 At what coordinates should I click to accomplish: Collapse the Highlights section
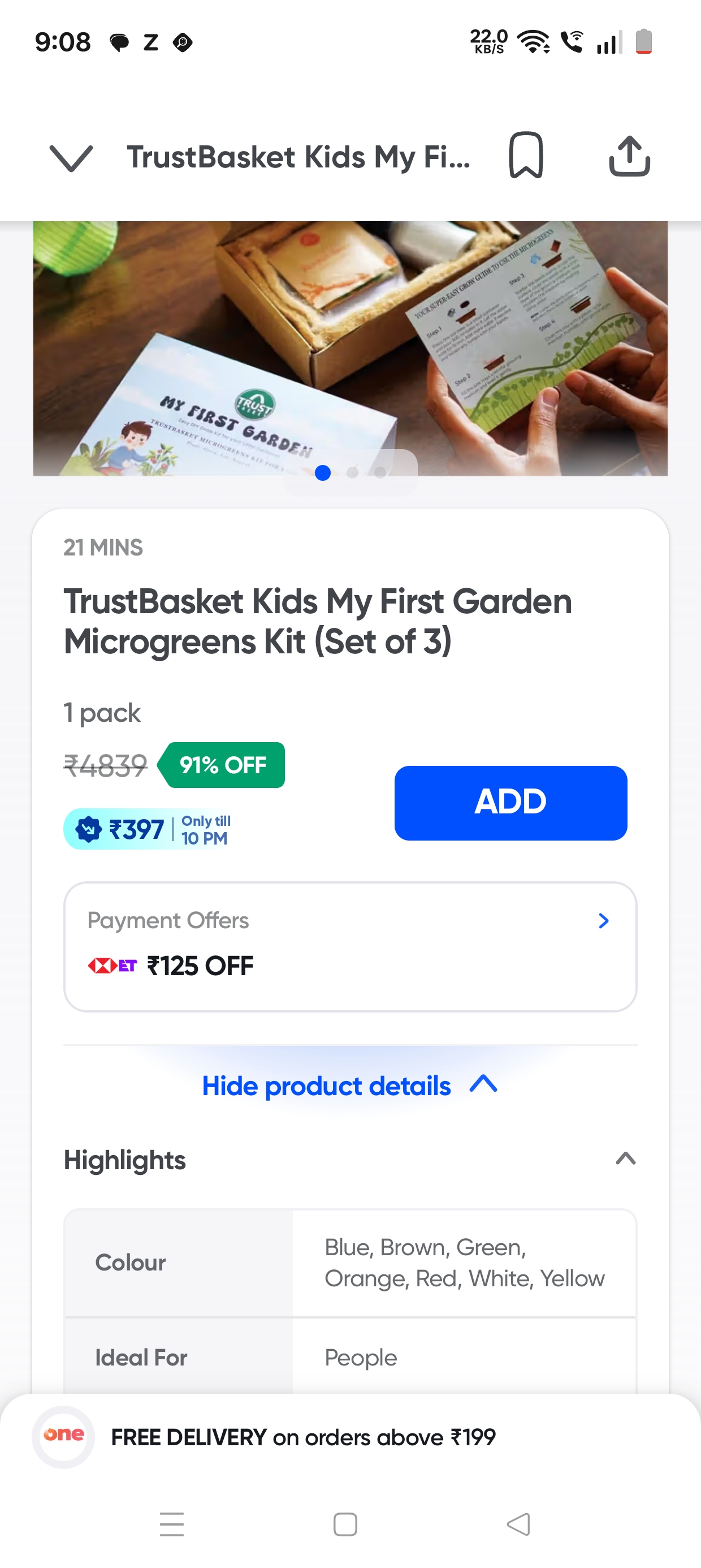tap(626, 1159)
